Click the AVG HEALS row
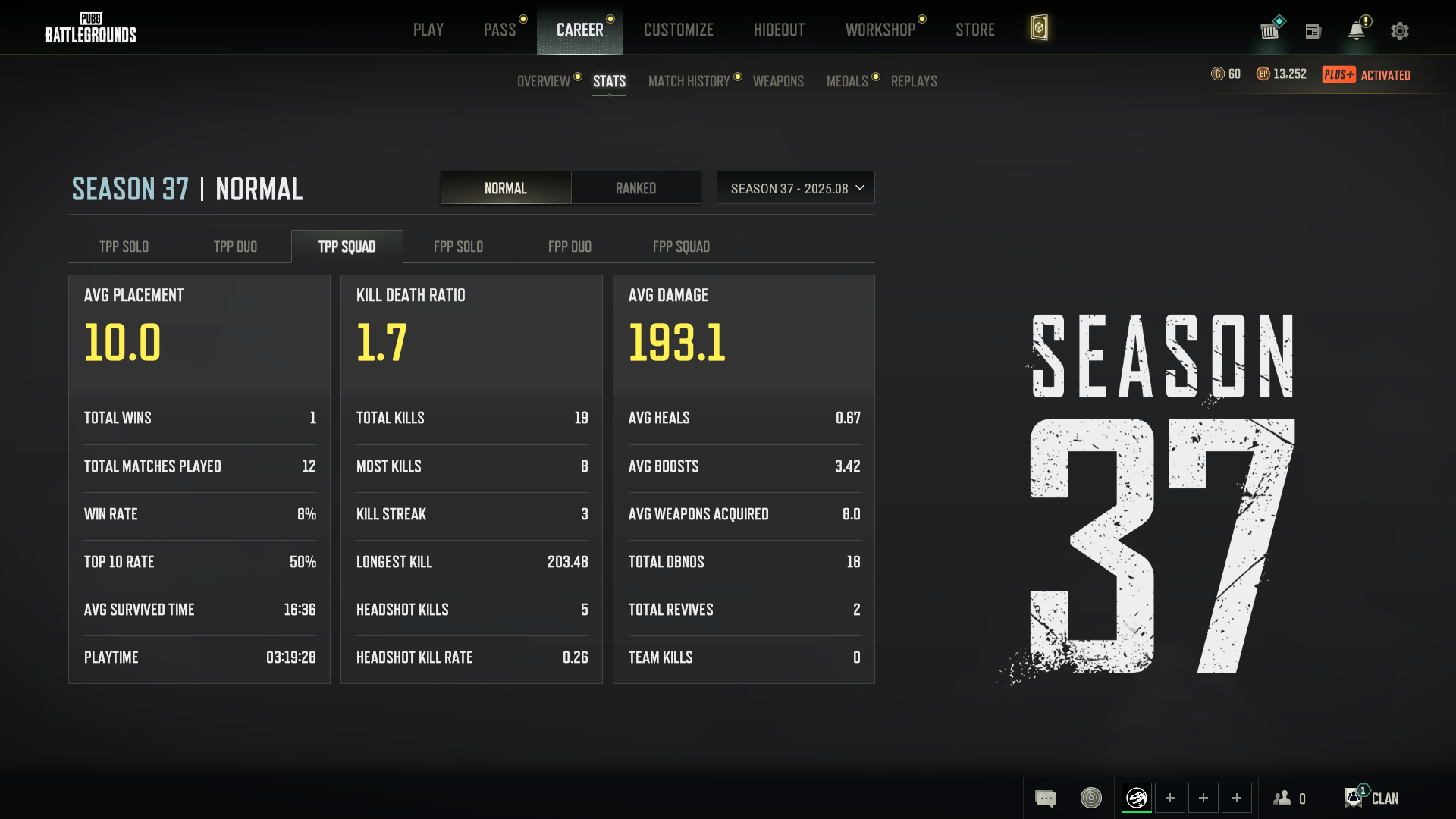This screenshot has height=819, width=1456. click(x=745, y=418)
